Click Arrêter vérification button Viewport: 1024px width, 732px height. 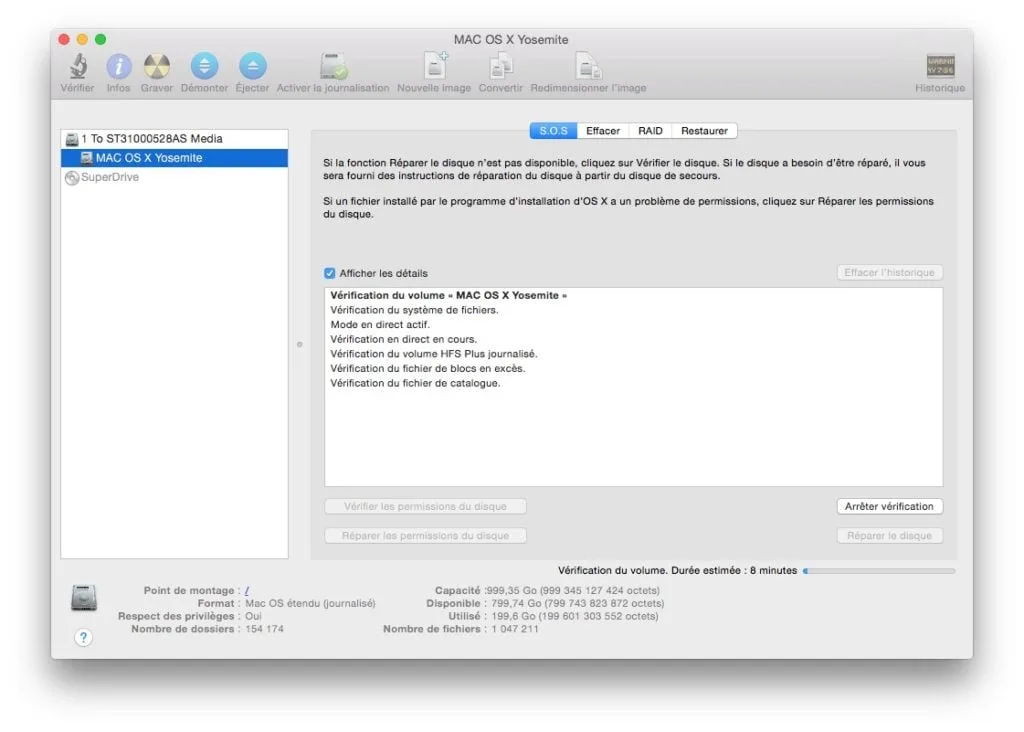point(889,506)
